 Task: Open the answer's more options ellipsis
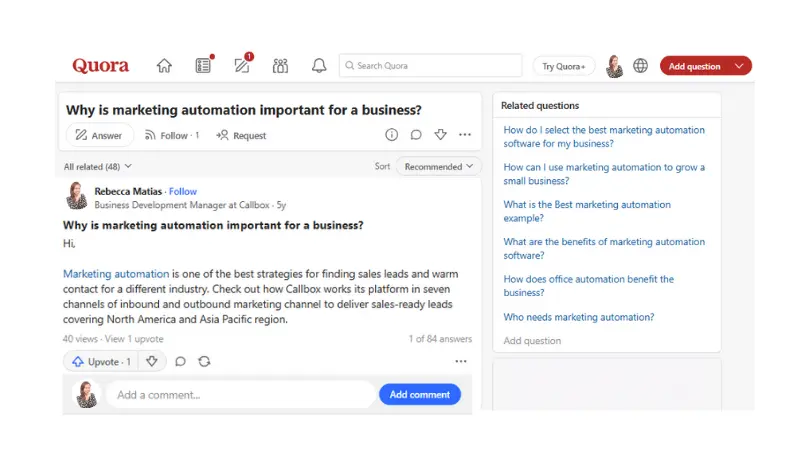click(x=461, y=361)
